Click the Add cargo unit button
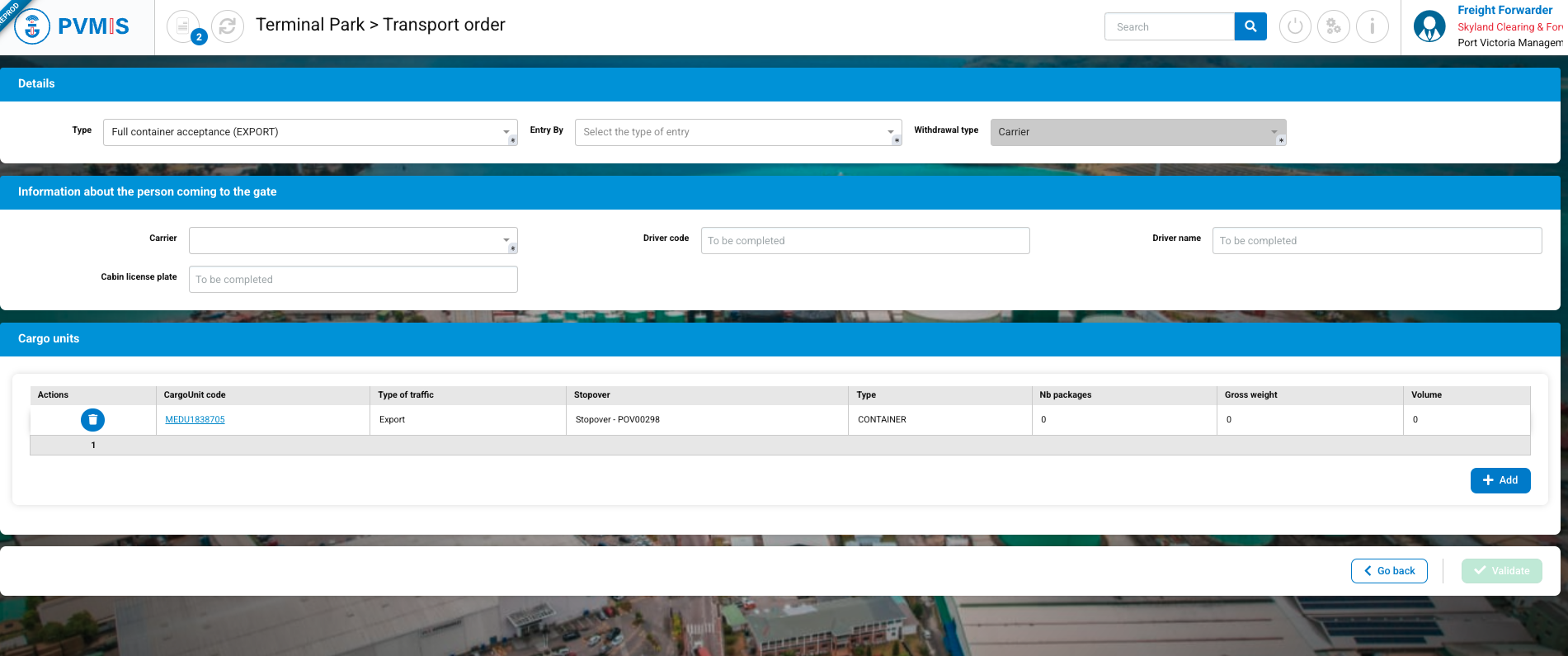The image size is (1568, 656). coord(1500,480)
